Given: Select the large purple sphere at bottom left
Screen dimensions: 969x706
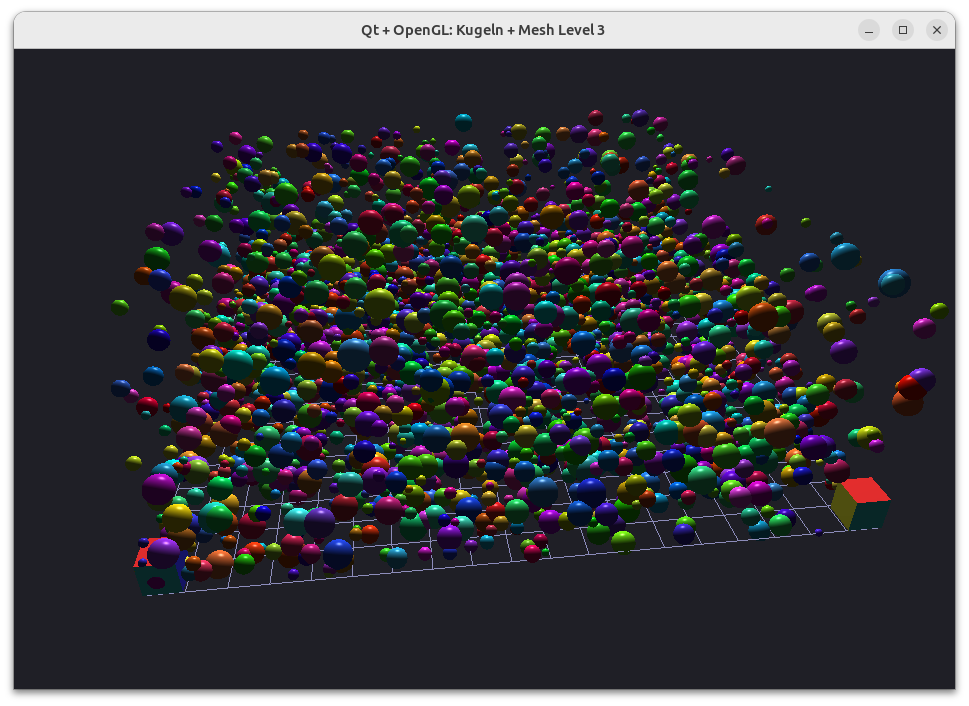Looking at the screenshot, I should (159, 489).
